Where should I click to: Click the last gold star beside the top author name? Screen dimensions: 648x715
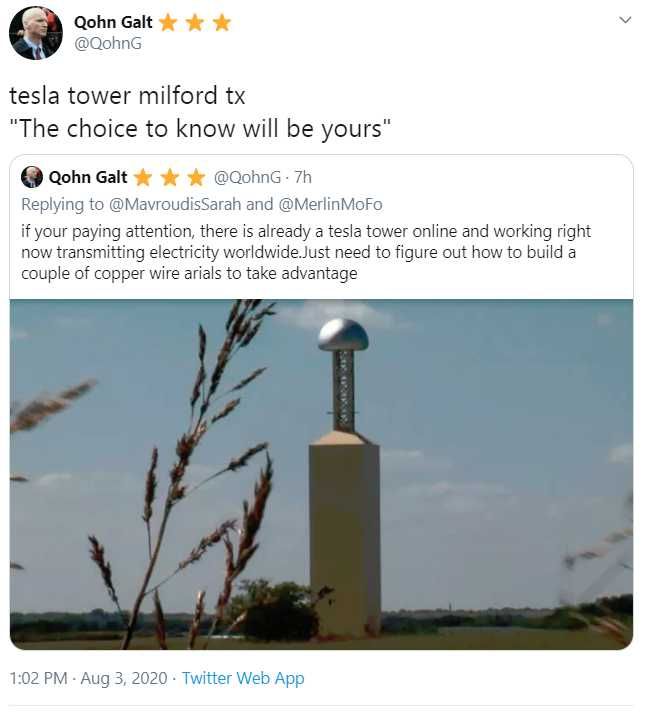(x=221, y=22)
